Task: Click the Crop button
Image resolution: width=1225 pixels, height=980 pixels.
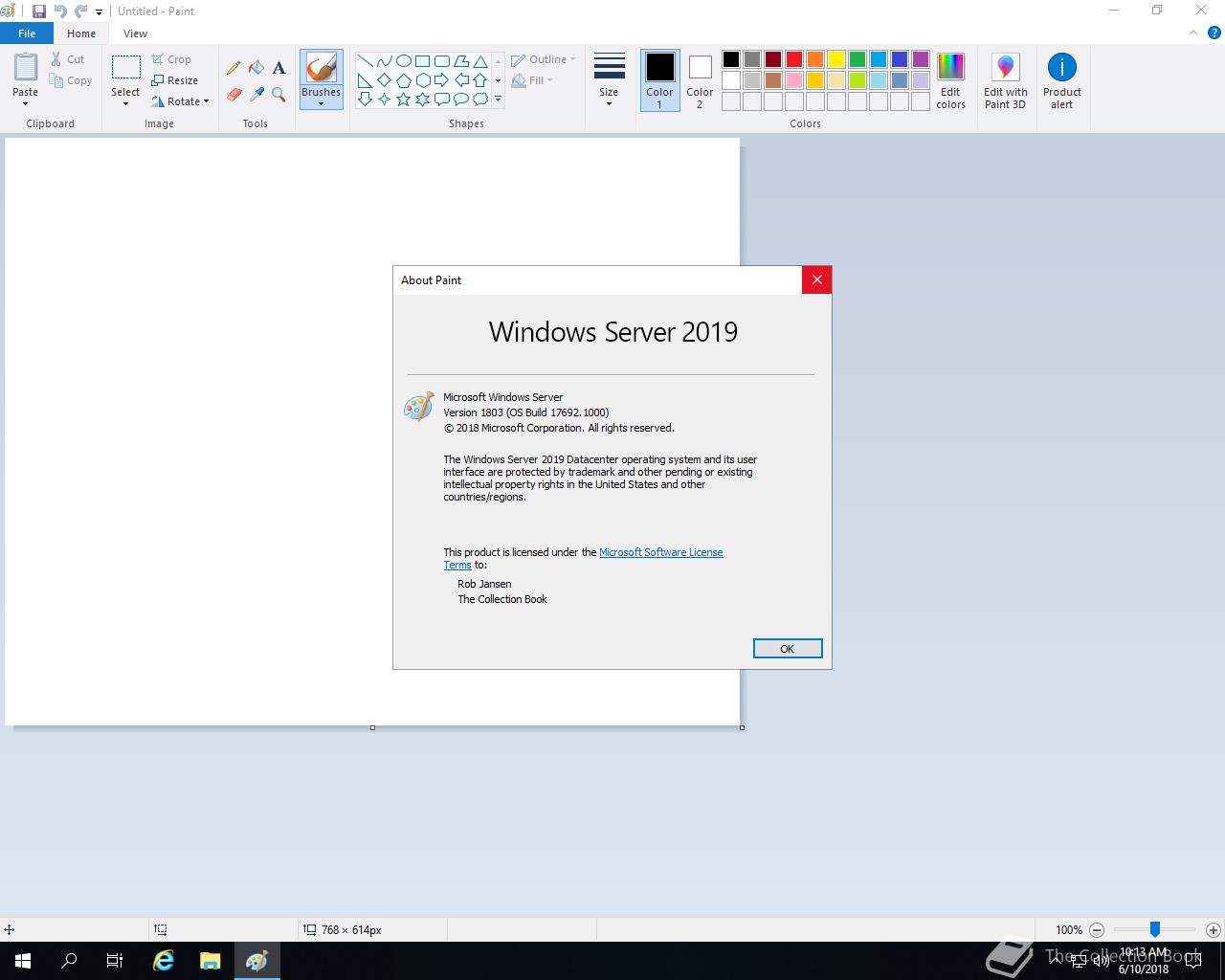Action: coord(171,59)
